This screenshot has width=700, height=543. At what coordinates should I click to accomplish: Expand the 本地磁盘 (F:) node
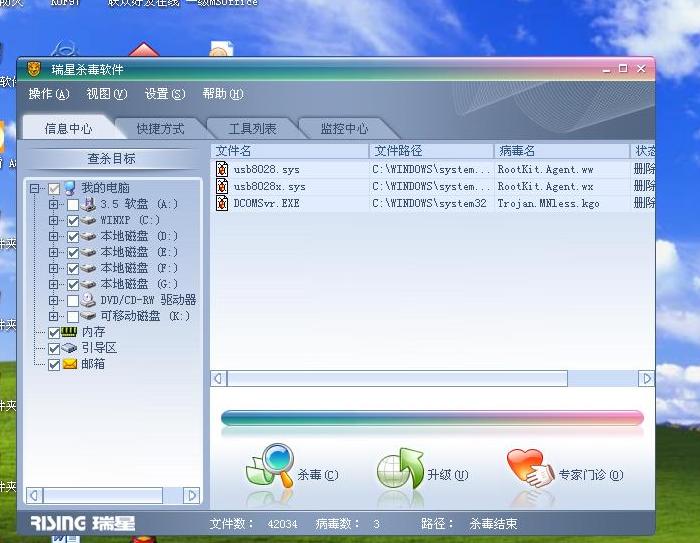(x=53, y=269)
